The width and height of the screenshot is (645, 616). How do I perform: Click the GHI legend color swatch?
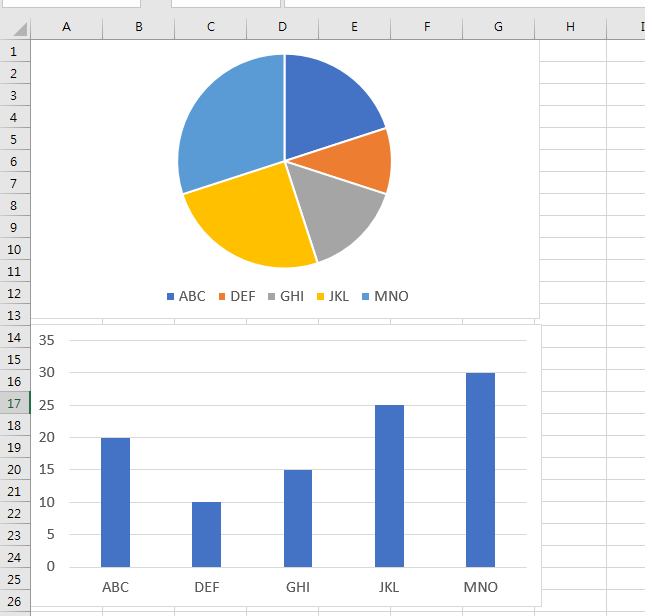click(x=271, y=296)
